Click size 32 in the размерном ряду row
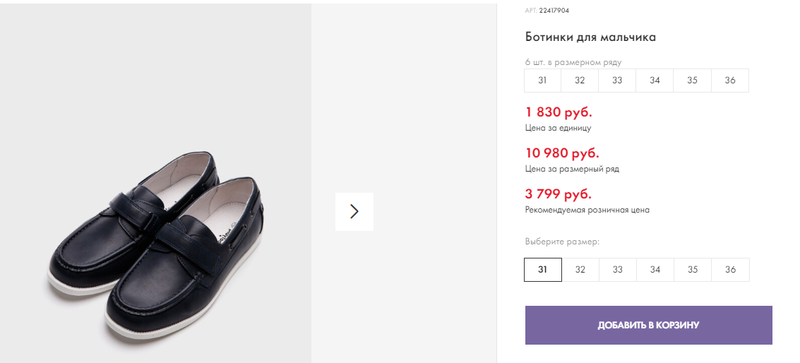 [x=580, y=80]
